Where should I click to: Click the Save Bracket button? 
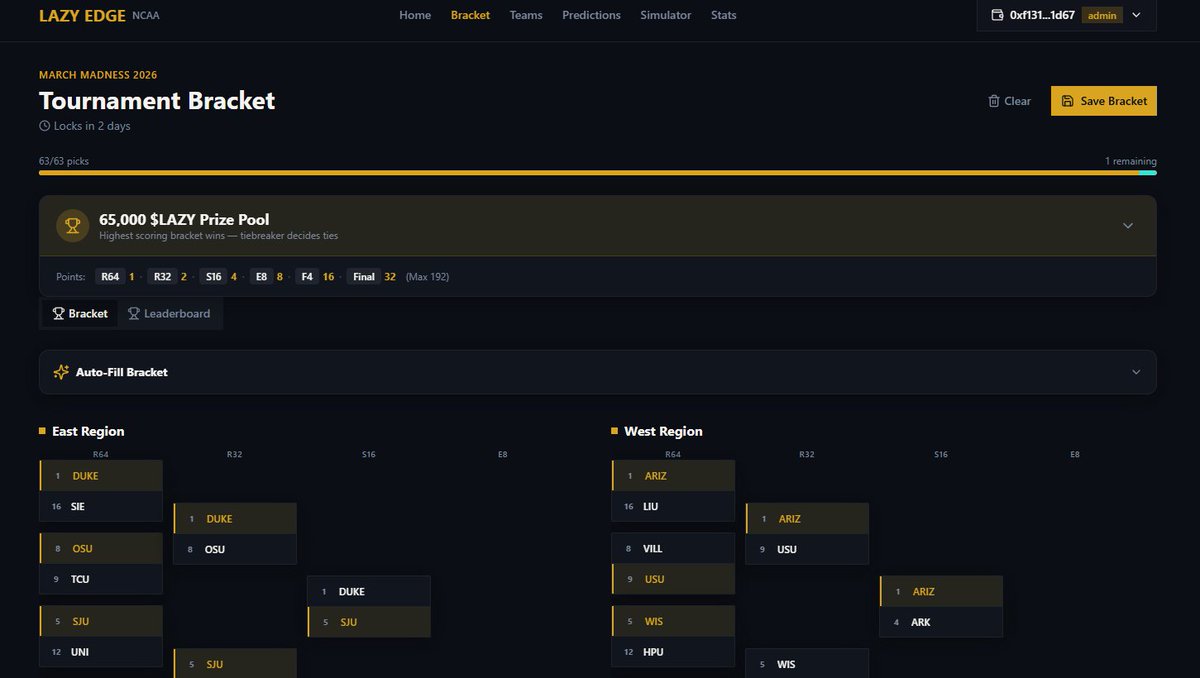[x=1104, y=101]
